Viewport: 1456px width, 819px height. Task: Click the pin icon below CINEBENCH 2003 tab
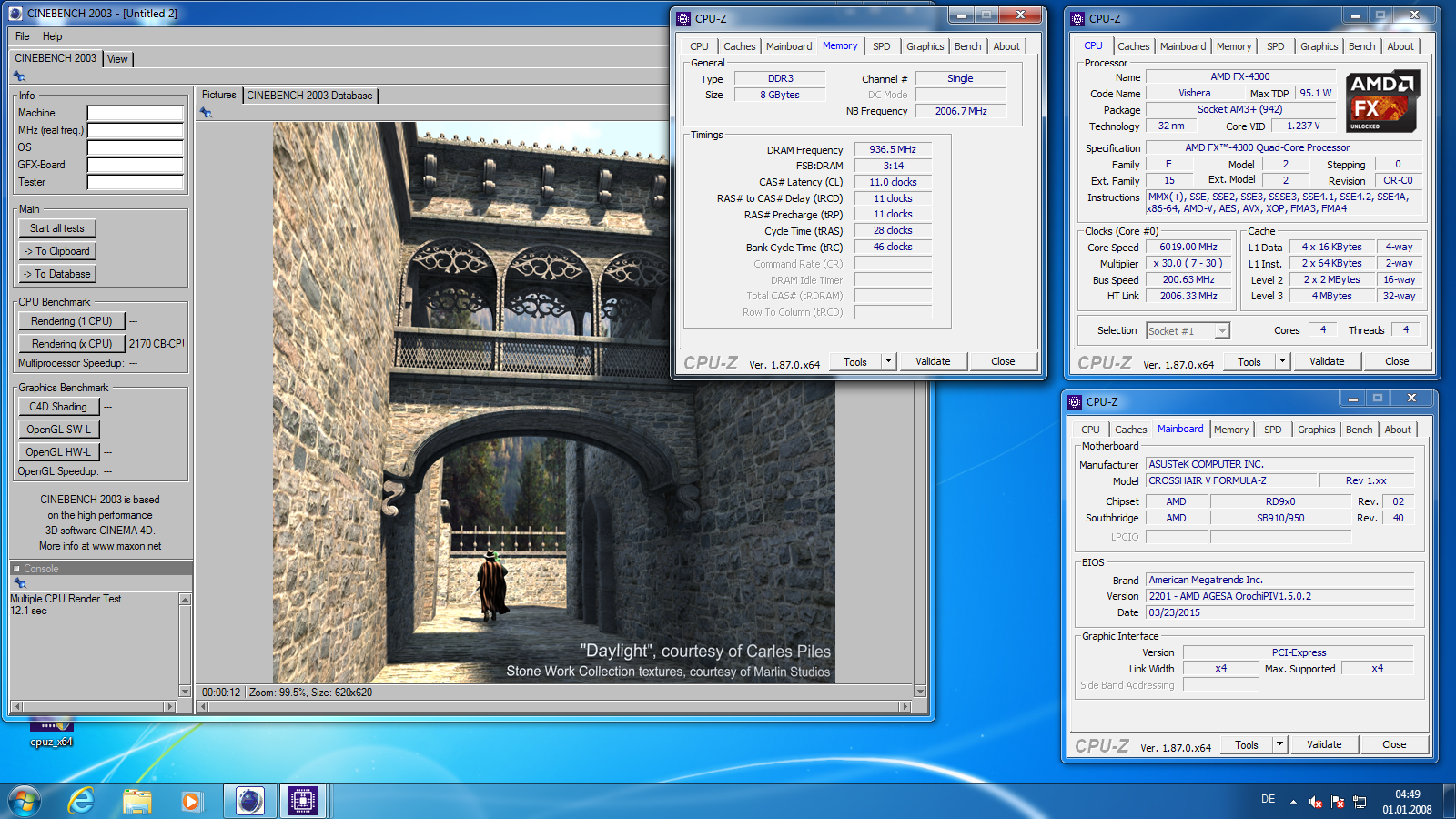point(19,76)
